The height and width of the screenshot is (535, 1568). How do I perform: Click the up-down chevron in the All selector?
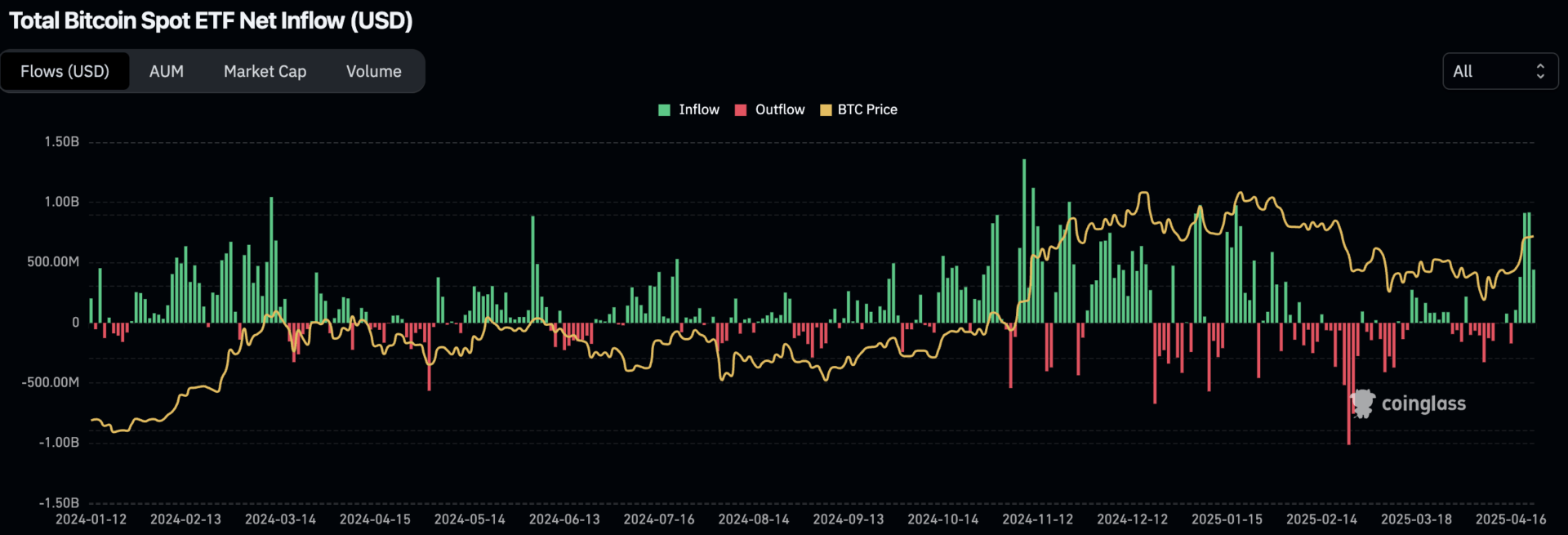(1540, 72)
